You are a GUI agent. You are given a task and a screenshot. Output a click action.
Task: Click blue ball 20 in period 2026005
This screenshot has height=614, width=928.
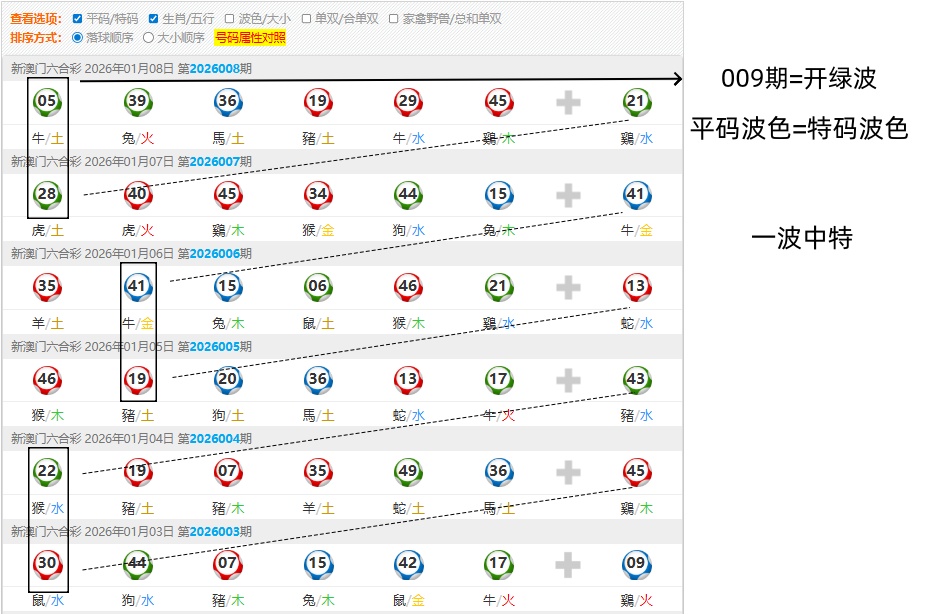pyautogui.click(x=227, y=379)
